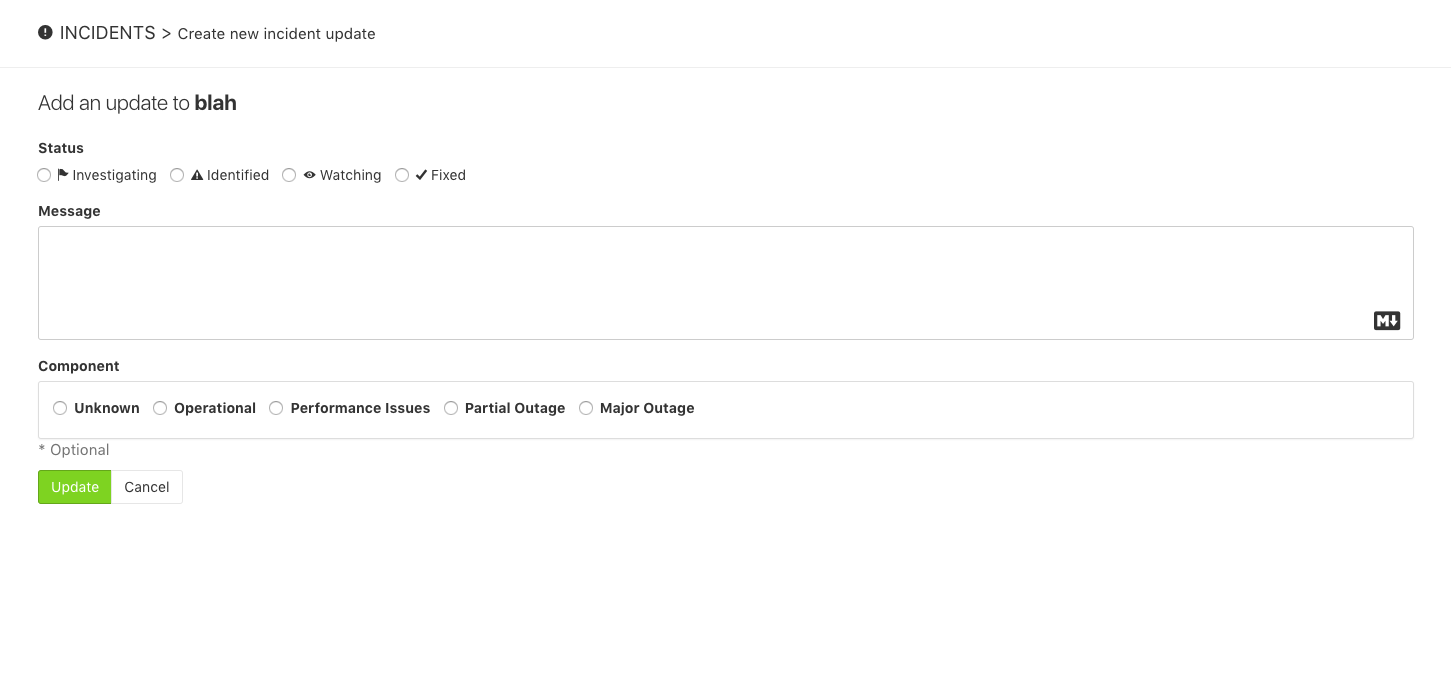Select the Fixed status radio

[x=402, y=175]
